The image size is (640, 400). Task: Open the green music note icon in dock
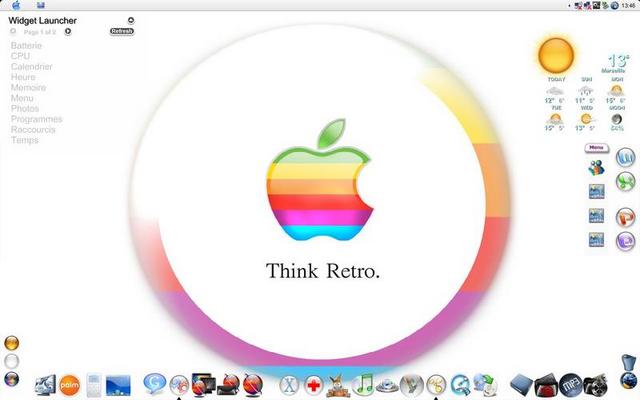point(362,384)
